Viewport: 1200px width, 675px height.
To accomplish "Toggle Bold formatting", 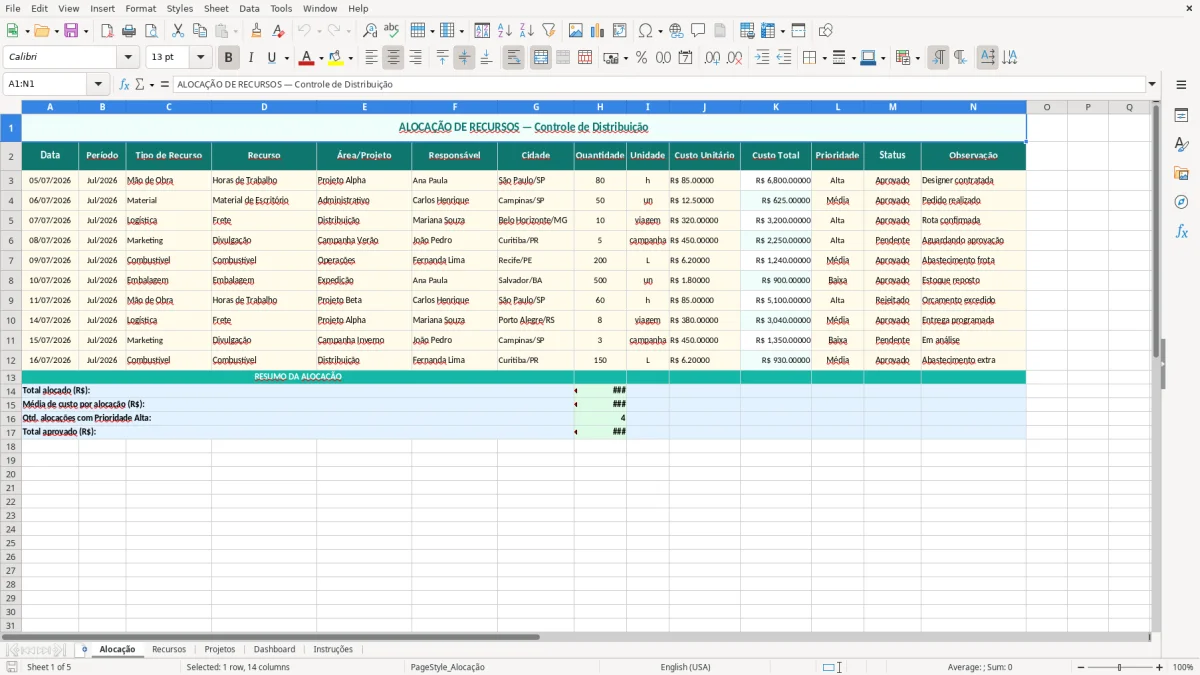I will tap(229, 58).
